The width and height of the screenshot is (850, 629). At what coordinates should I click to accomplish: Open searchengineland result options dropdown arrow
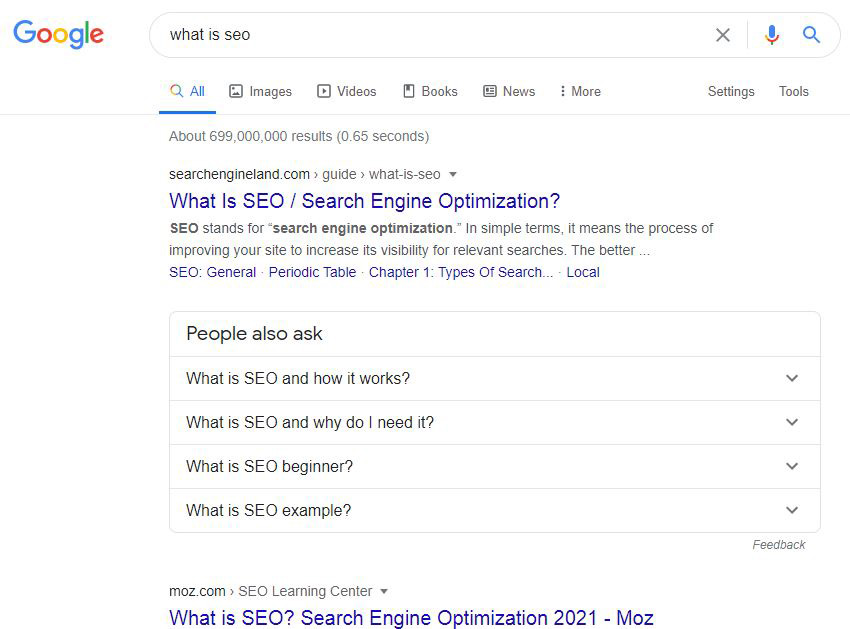[452, 175]
